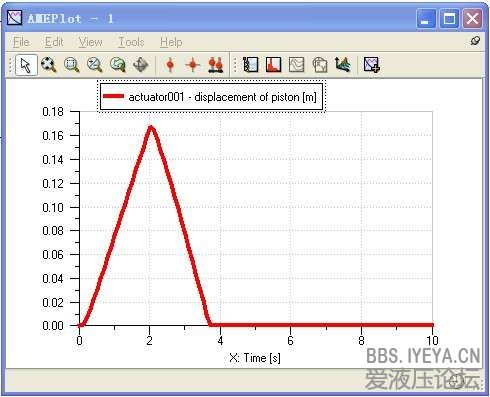Image resolution: width=490 pixels, height=397 pixels.
Task: Click the zoom-to-fit magnifier icon
Action: point(49,65)
